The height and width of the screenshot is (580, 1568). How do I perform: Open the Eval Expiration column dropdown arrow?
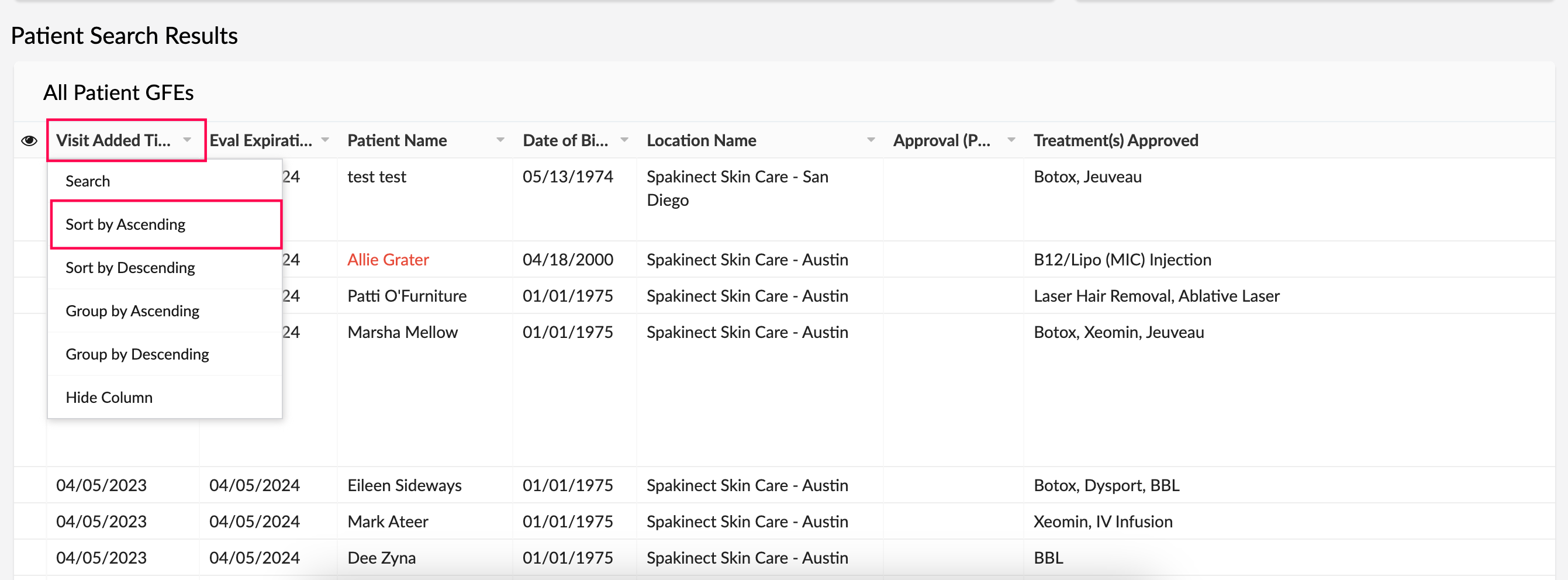pyautogui.click(x=325, y=140)
